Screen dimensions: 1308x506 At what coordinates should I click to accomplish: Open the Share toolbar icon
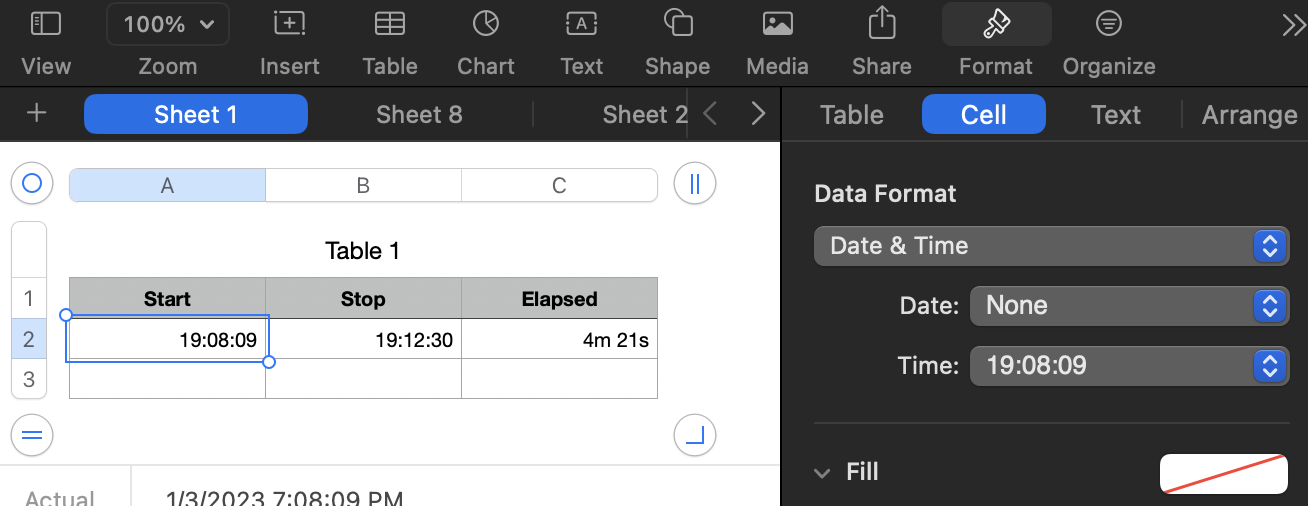[881, 24]
